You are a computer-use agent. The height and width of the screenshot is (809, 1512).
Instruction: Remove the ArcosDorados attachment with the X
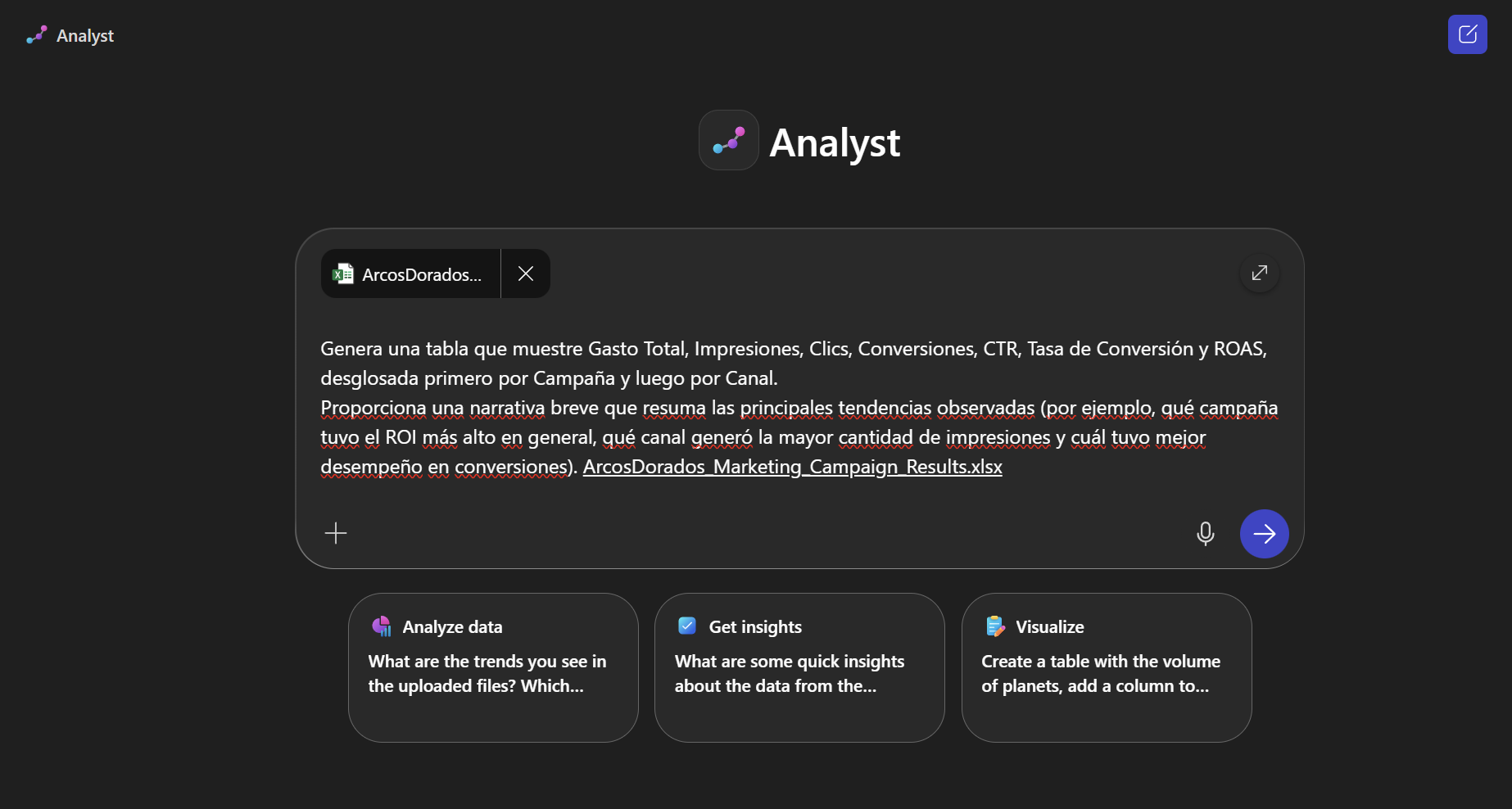point(525,273)
